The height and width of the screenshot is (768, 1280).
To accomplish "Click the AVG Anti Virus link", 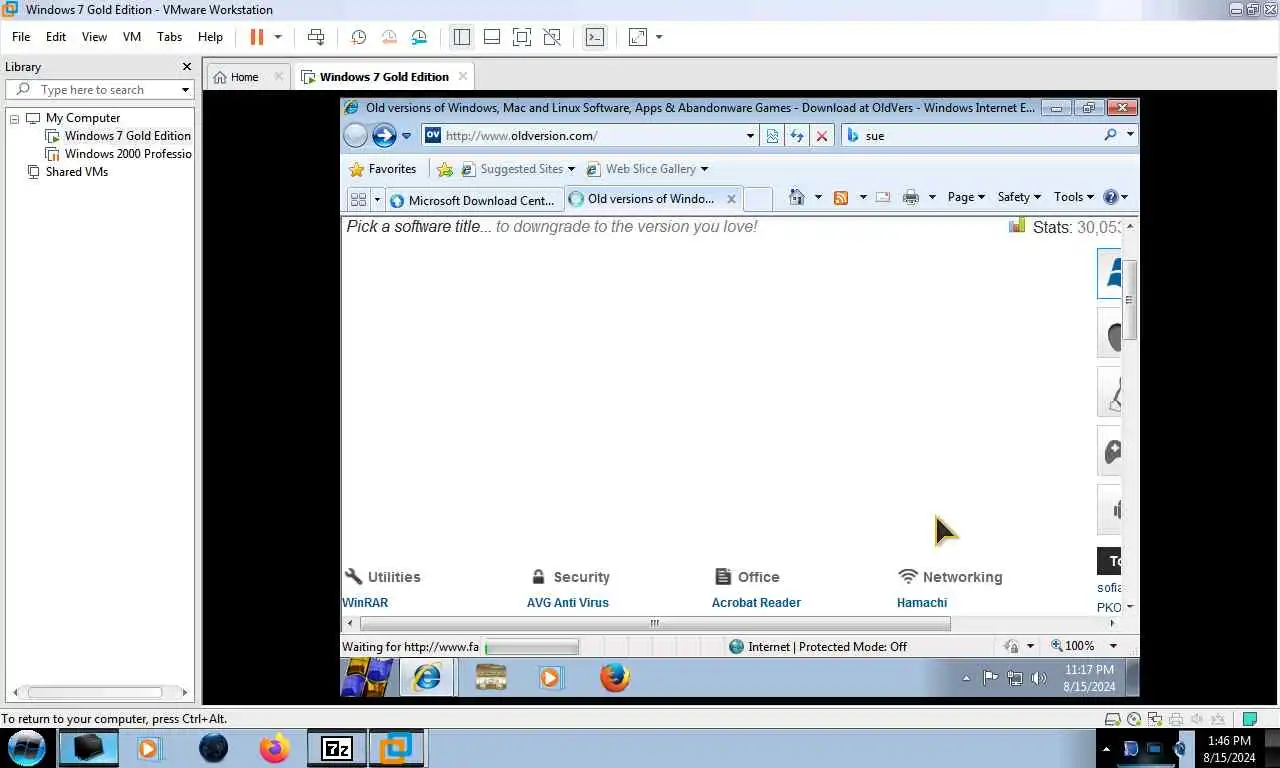I will (x=568, y=603).
